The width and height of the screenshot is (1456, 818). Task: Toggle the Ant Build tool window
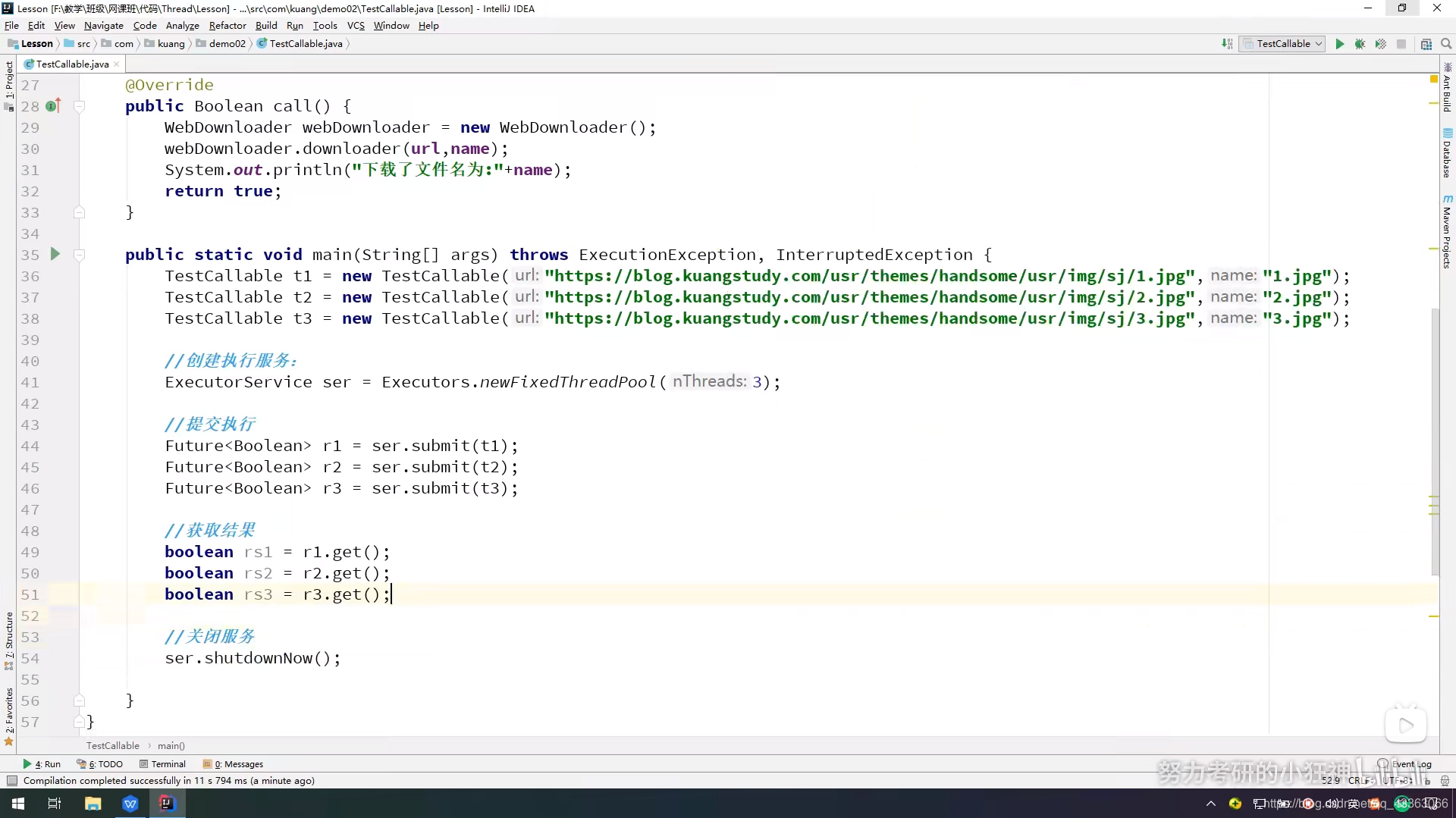[x=1447, y=87]
